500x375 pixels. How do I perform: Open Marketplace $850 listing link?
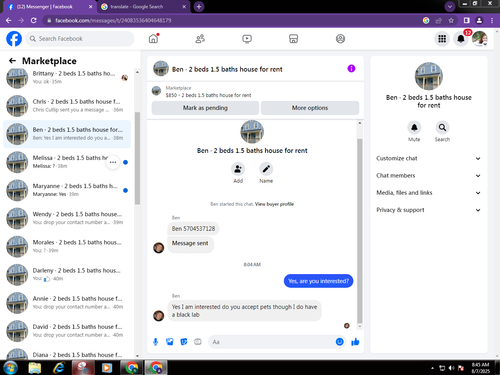[x=208, y=95]
